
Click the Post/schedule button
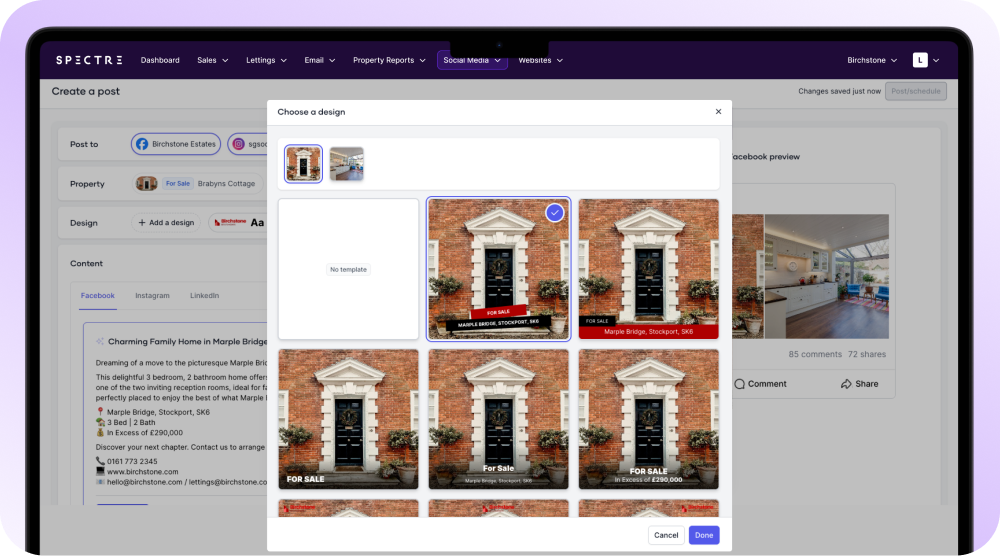point(916,91)
